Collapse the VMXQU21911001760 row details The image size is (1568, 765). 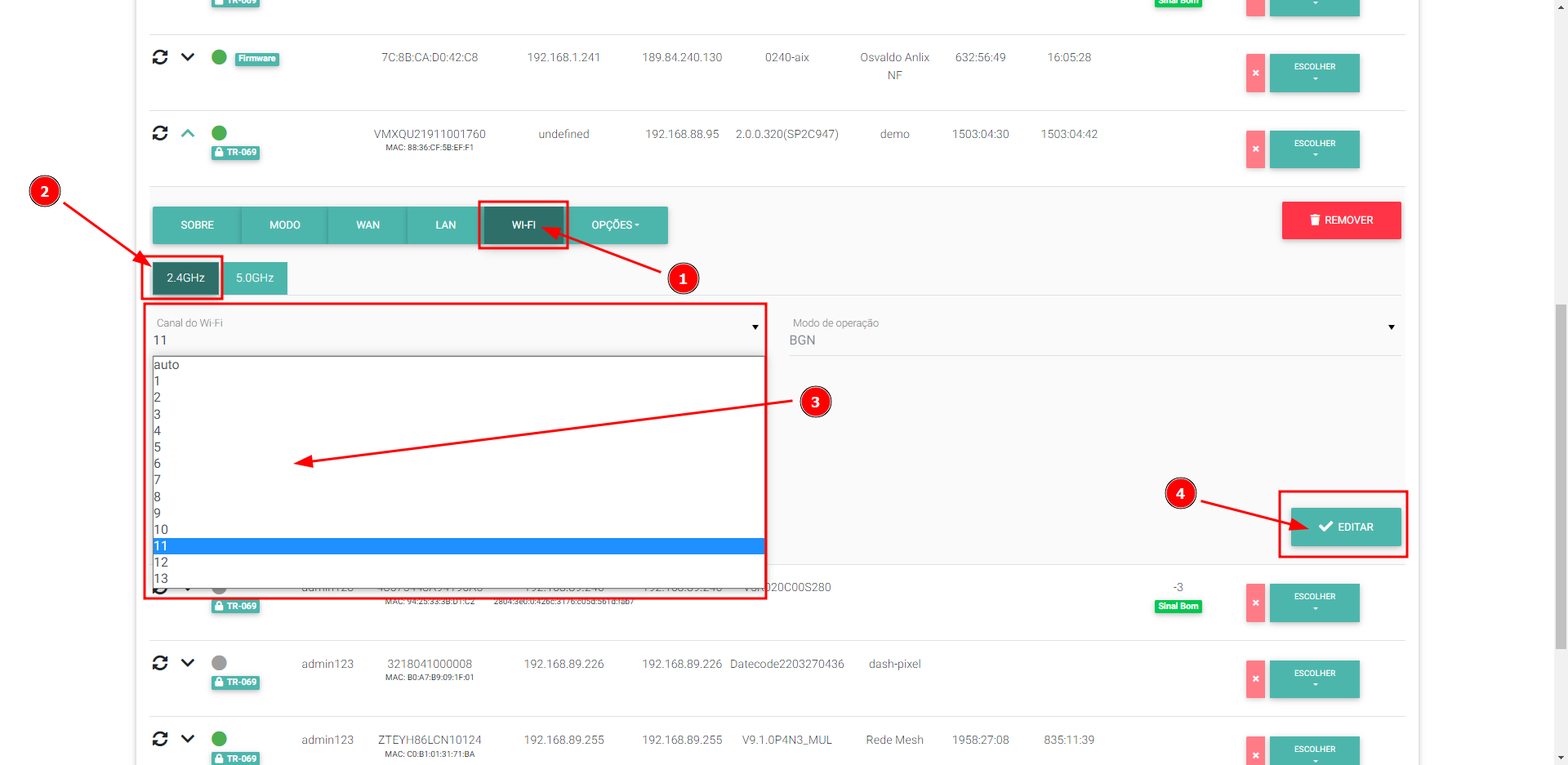click(188, 133)
